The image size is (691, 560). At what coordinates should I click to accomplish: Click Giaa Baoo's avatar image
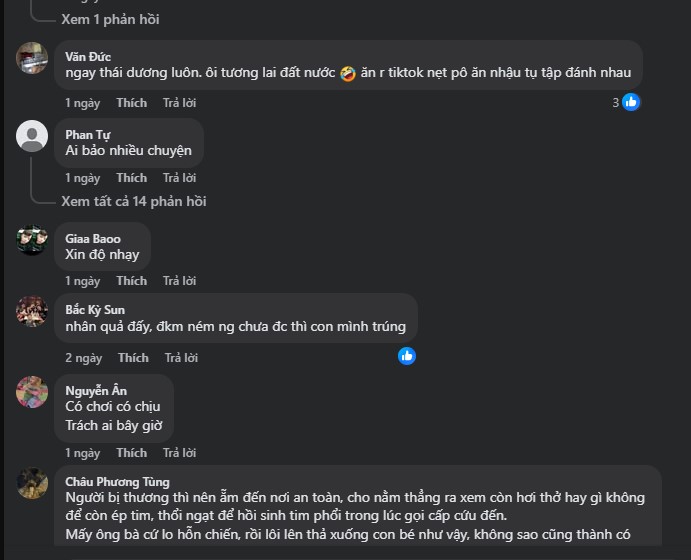32,240
